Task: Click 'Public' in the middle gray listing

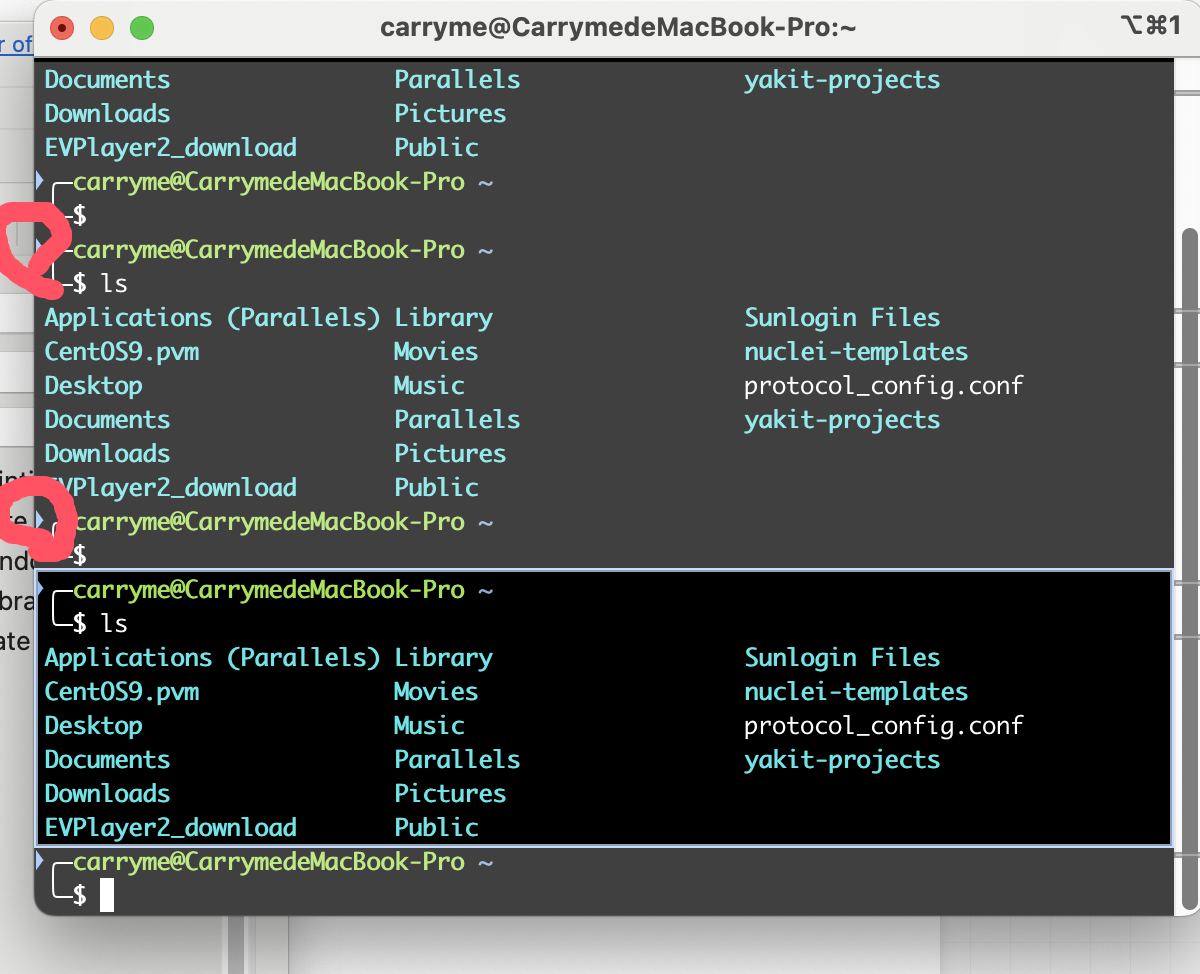Action: pyautogui.click(x=436, y=488)
